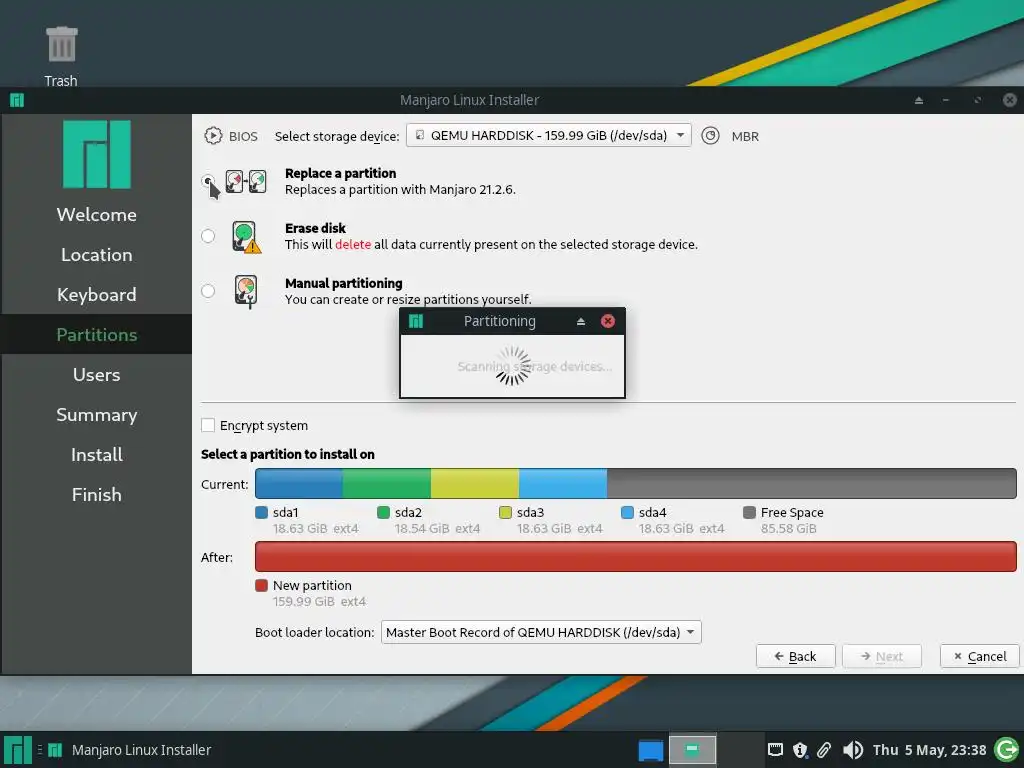Viewport: 1024px width, 768px height.
Task: Select the gray Free Space segment in Current bar
Action: pos(812,484)
